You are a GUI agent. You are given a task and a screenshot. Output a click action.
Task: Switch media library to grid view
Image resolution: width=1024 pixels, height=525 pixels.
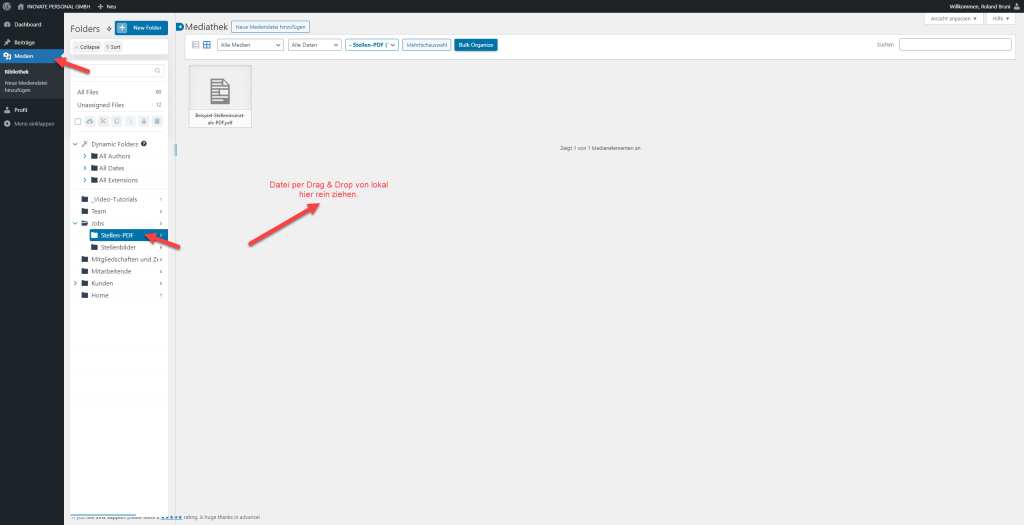pos(207,45)
